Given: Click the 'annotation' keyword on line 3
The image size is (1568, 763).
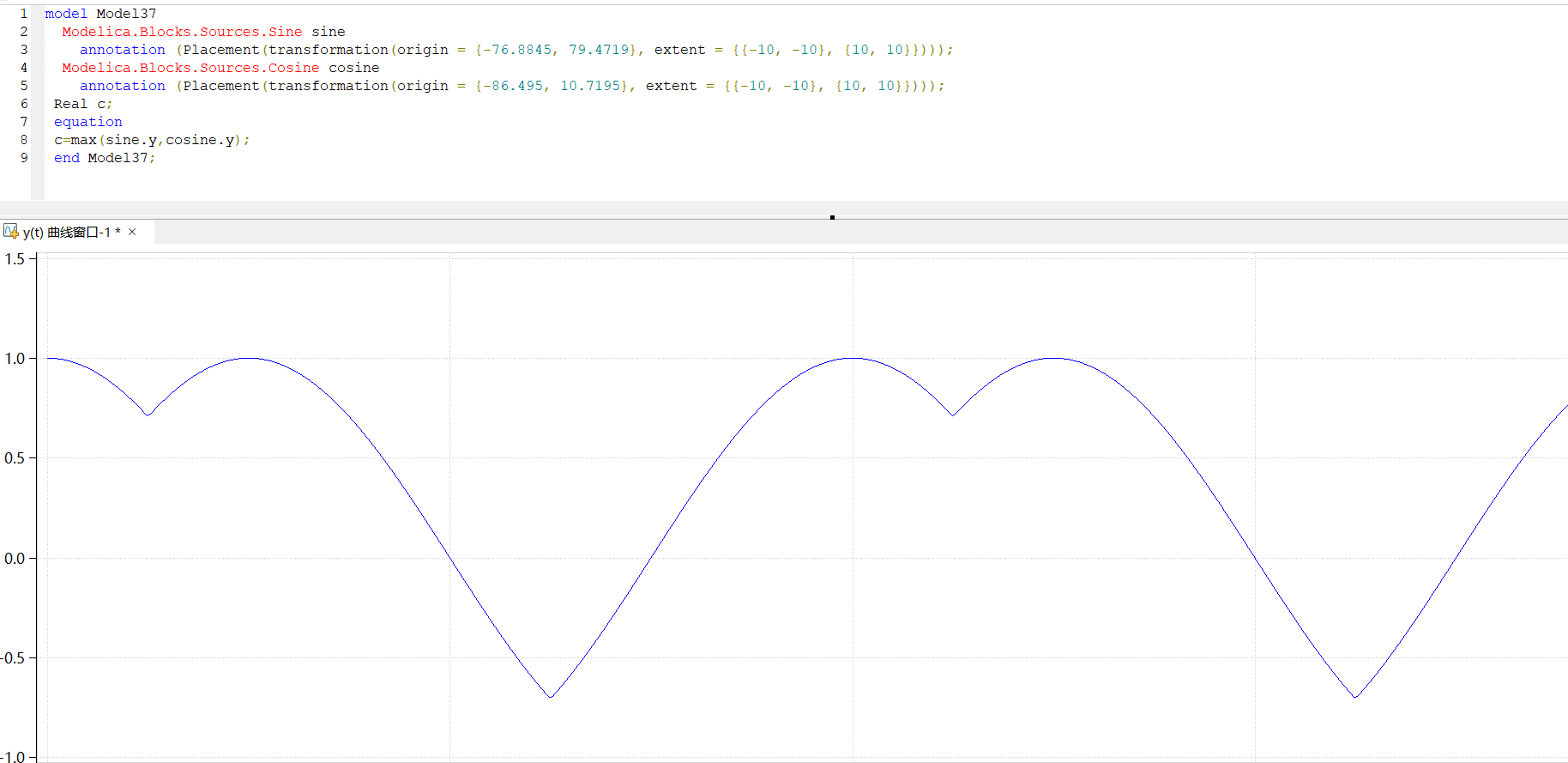Looking at the screenshot, I should click(123, 50).
